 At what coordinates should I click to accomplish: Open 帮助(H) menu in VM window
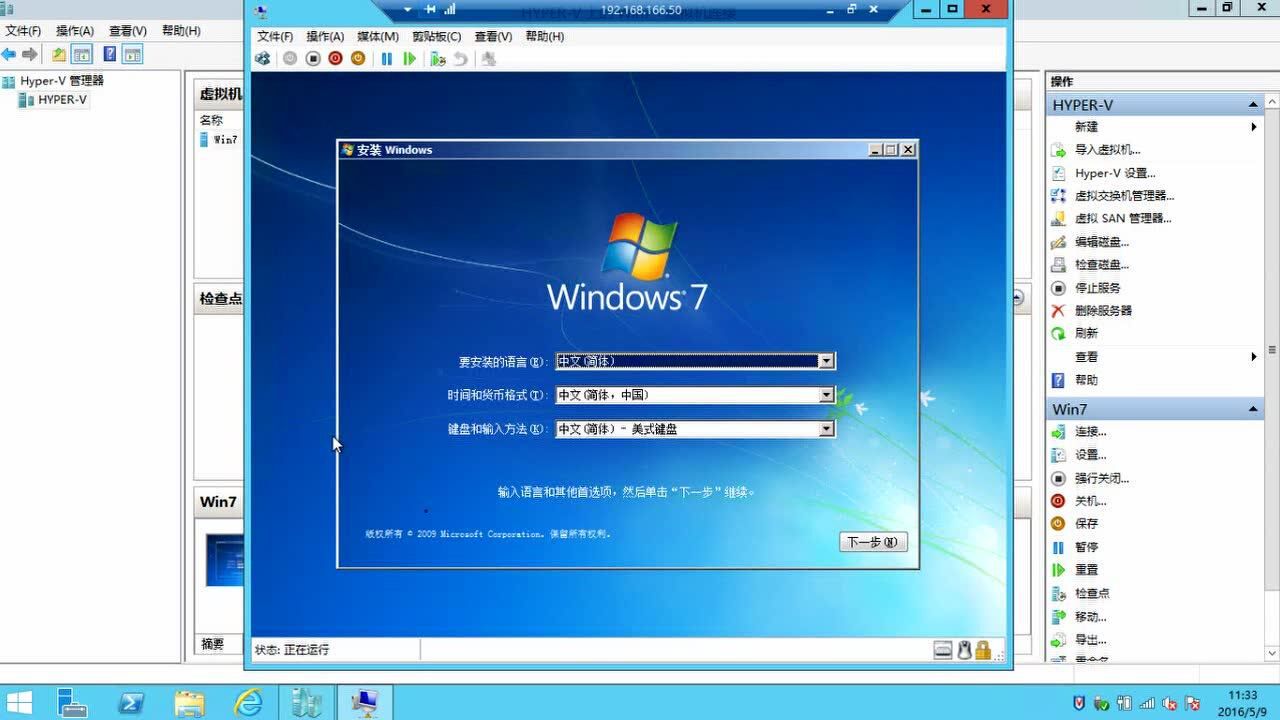click(545, 36)
